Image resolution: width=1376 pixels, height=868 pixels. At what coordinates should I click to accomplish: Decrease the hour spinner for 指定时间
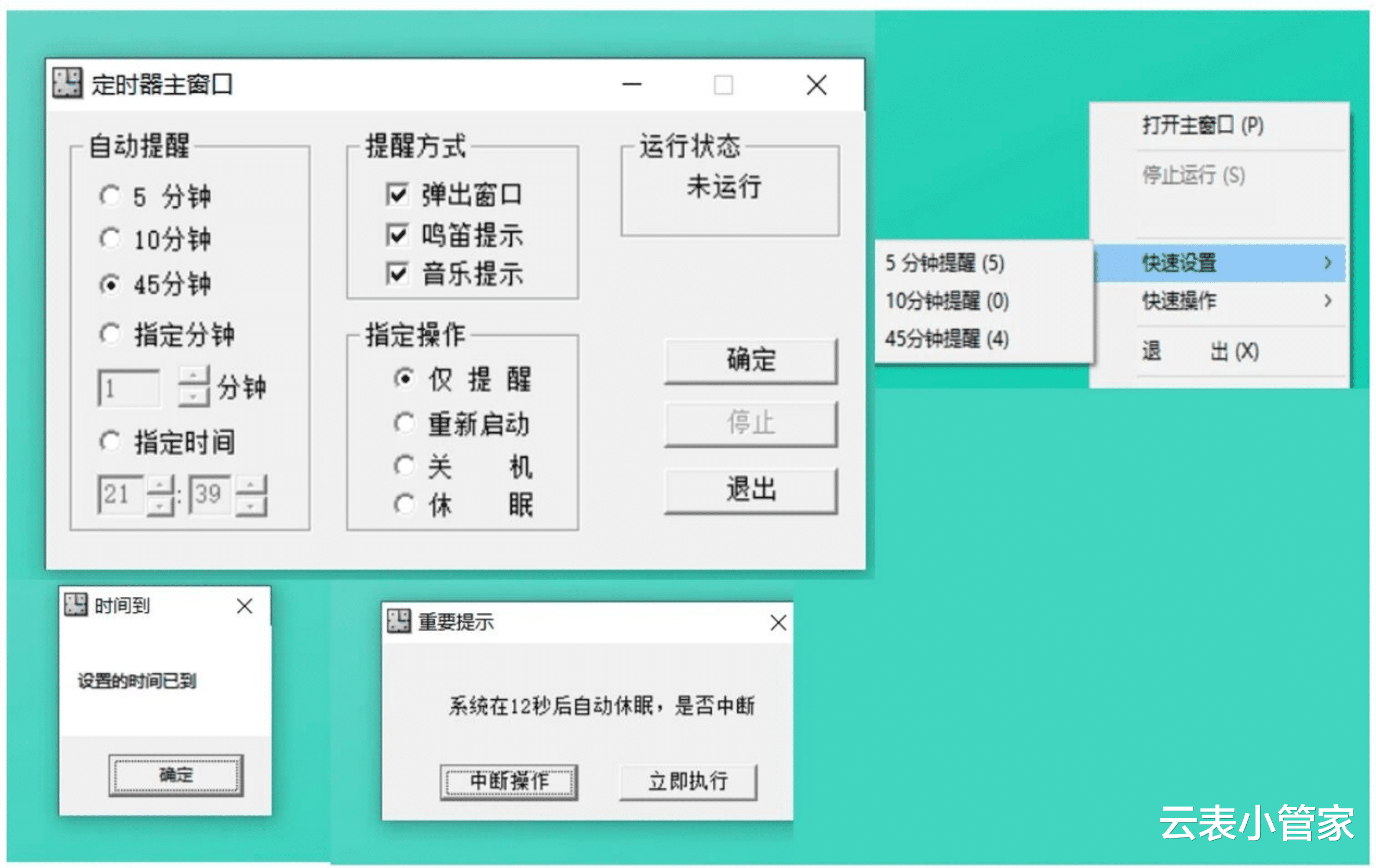(x=161, y=506)
